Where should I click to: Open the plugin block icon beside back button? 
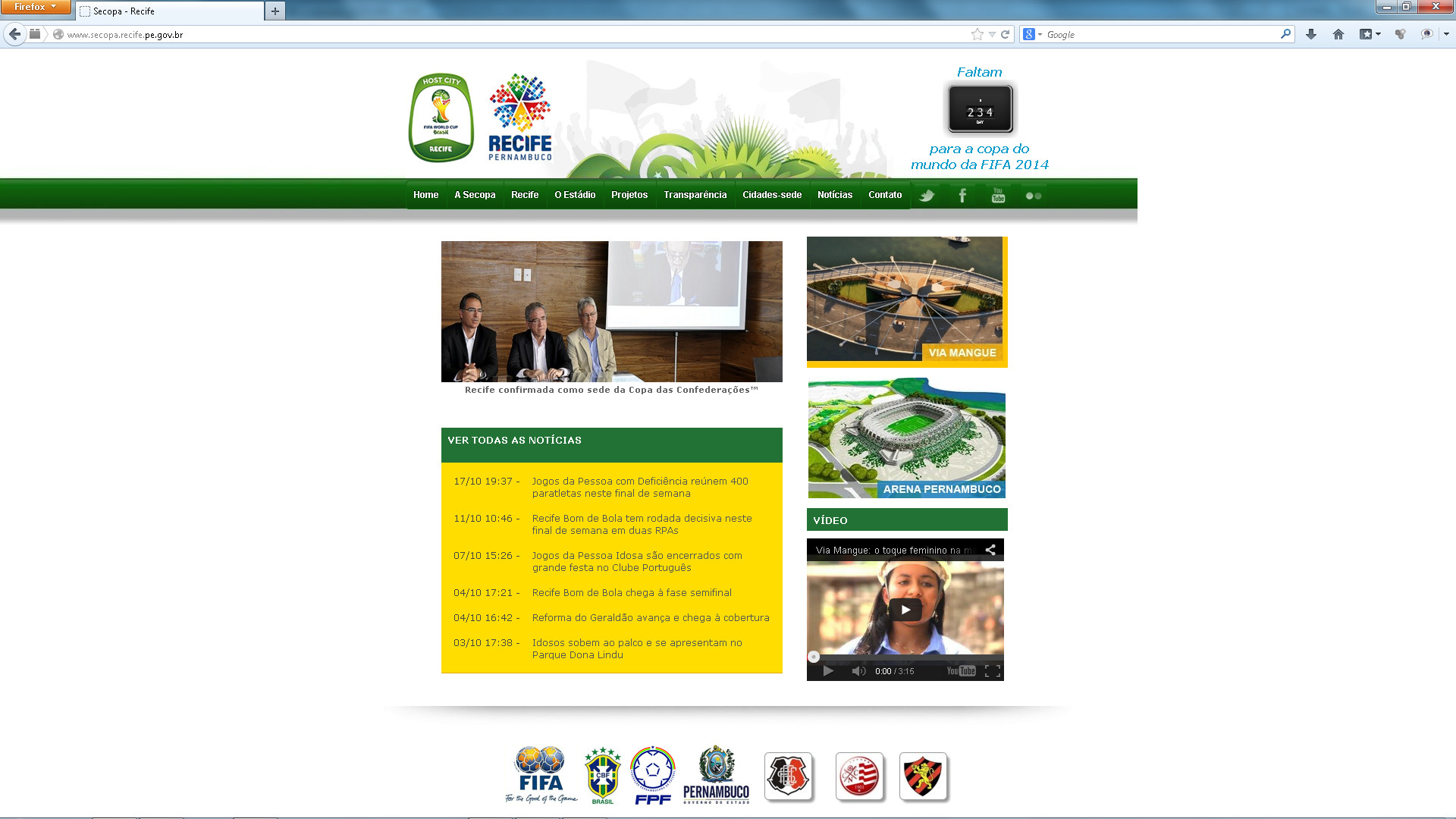(x=35, y=34)
